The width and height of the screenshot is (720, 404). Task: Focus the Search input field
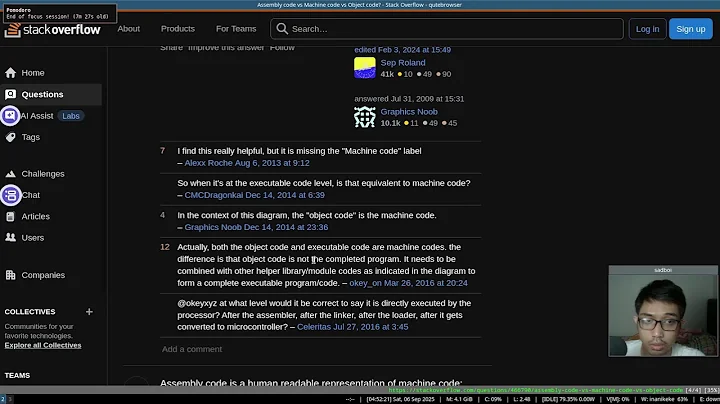(447, 29)
